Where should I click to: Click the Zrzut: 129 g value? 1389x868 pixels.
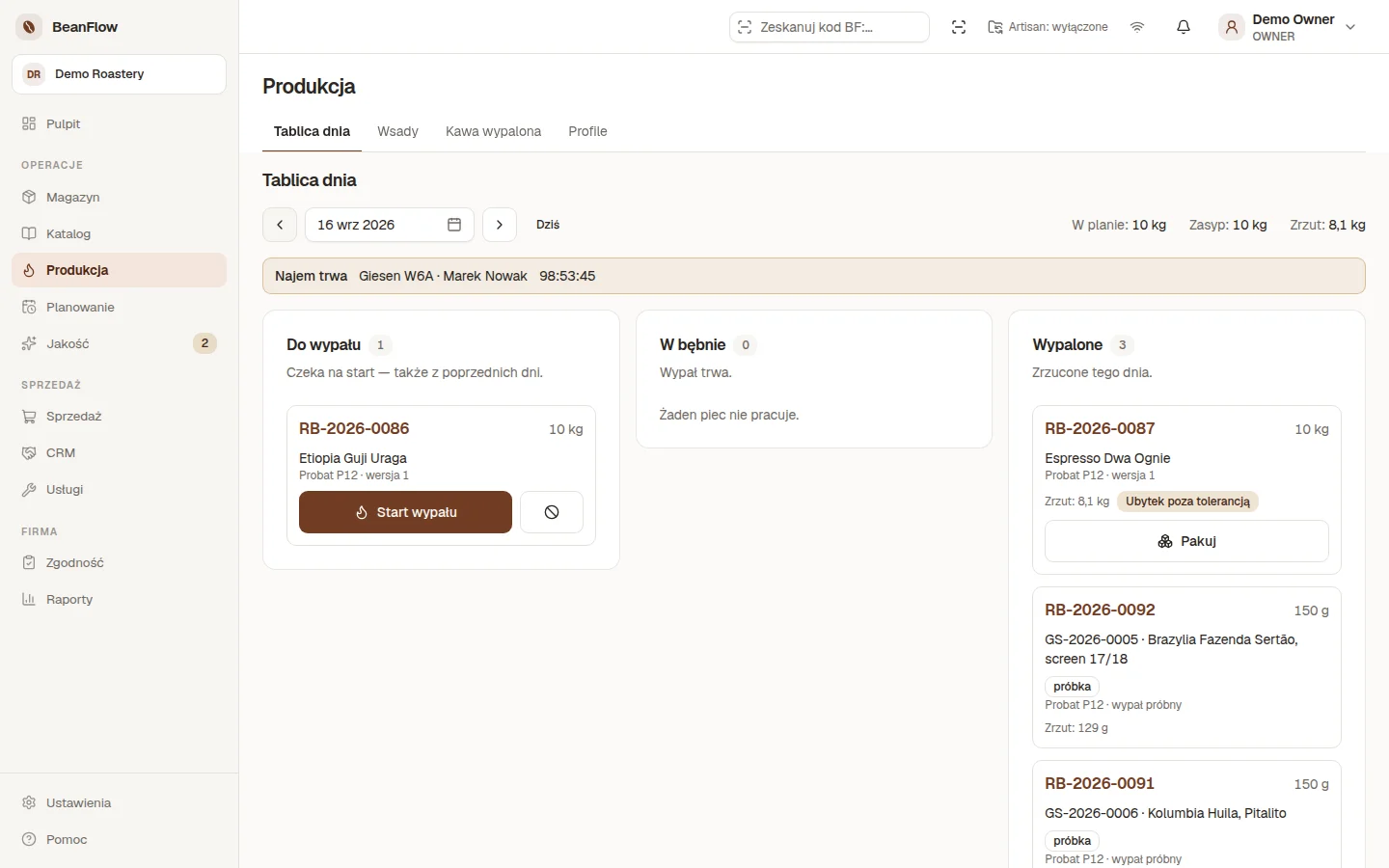1076,728
